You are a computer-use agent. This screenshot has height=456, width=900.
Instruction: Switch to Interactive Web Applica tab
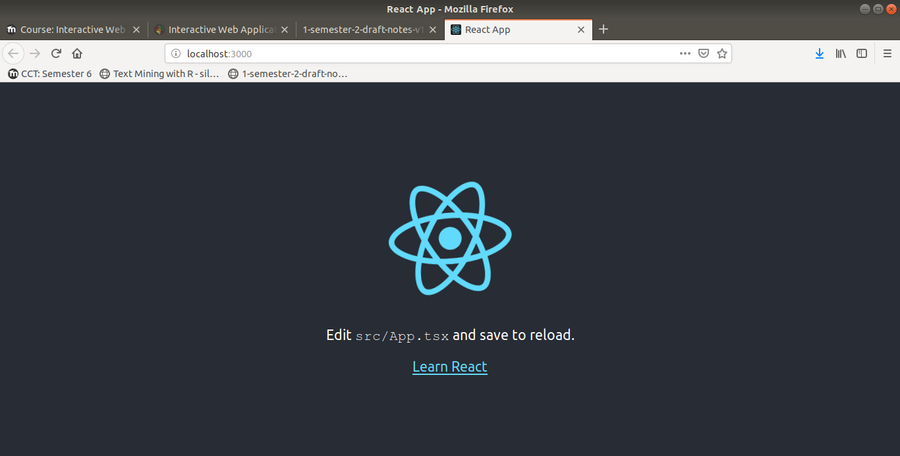[219, 29]
